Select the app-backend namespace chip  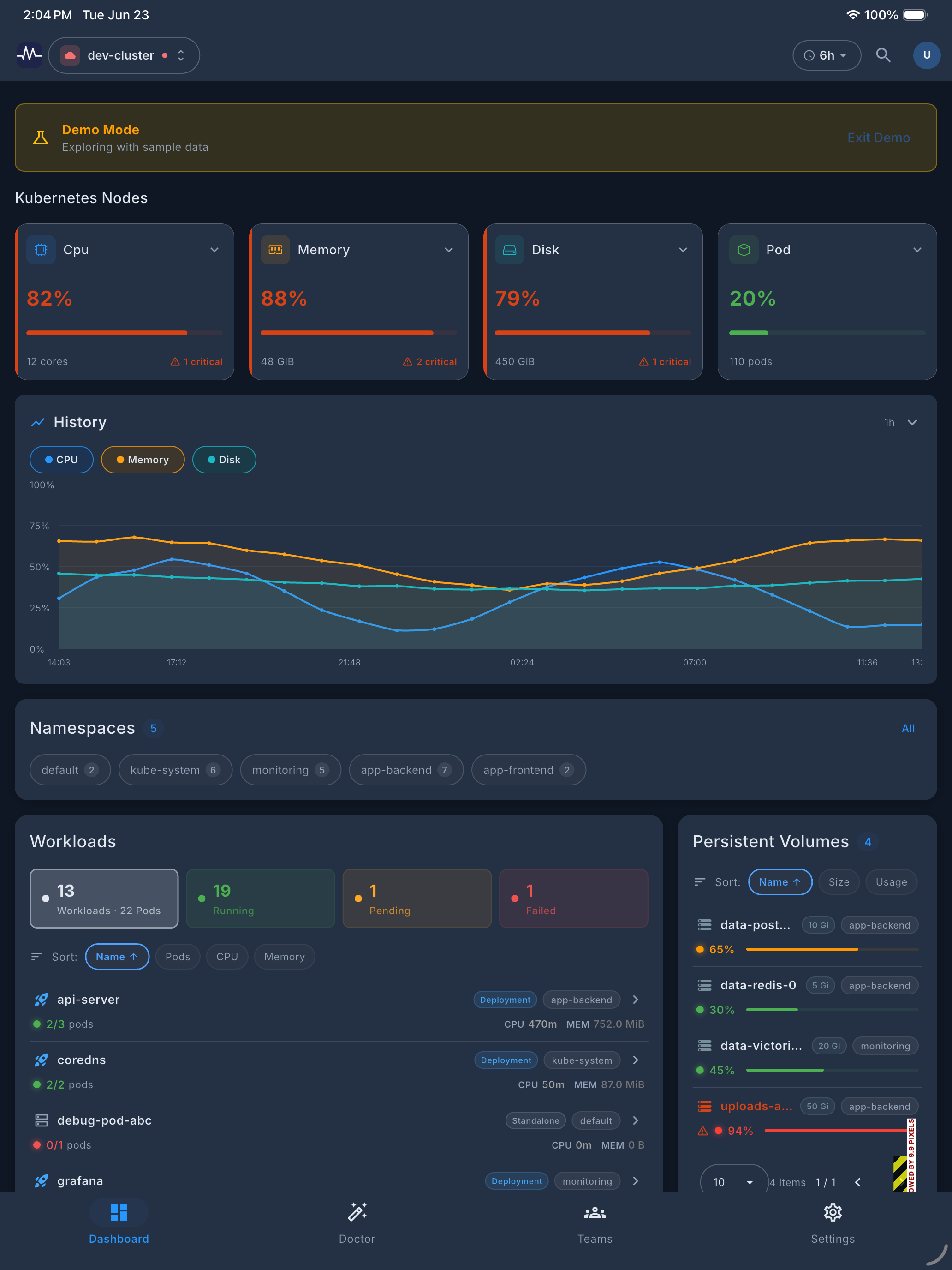coord(406,770)
